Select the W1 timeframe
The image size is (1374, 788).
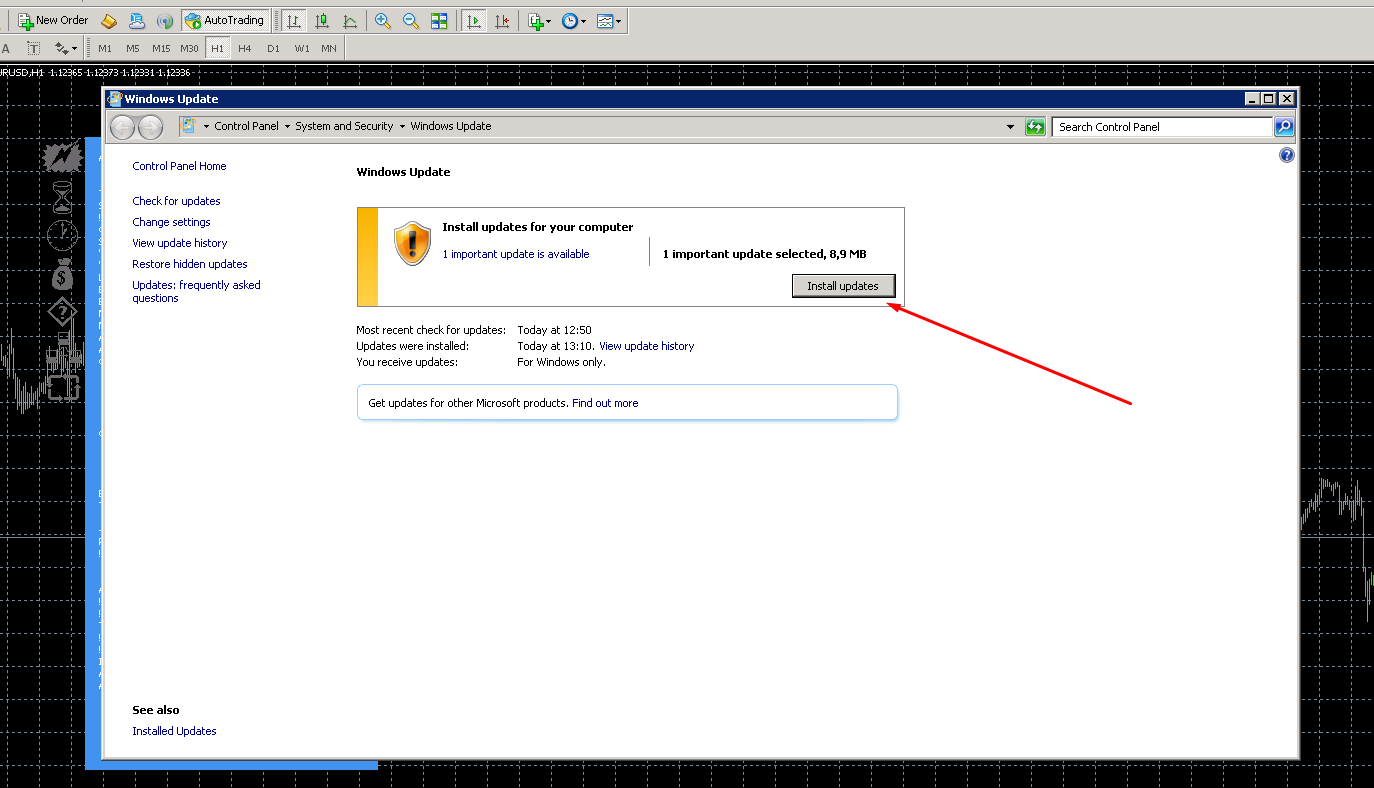(x=301, y=48)
